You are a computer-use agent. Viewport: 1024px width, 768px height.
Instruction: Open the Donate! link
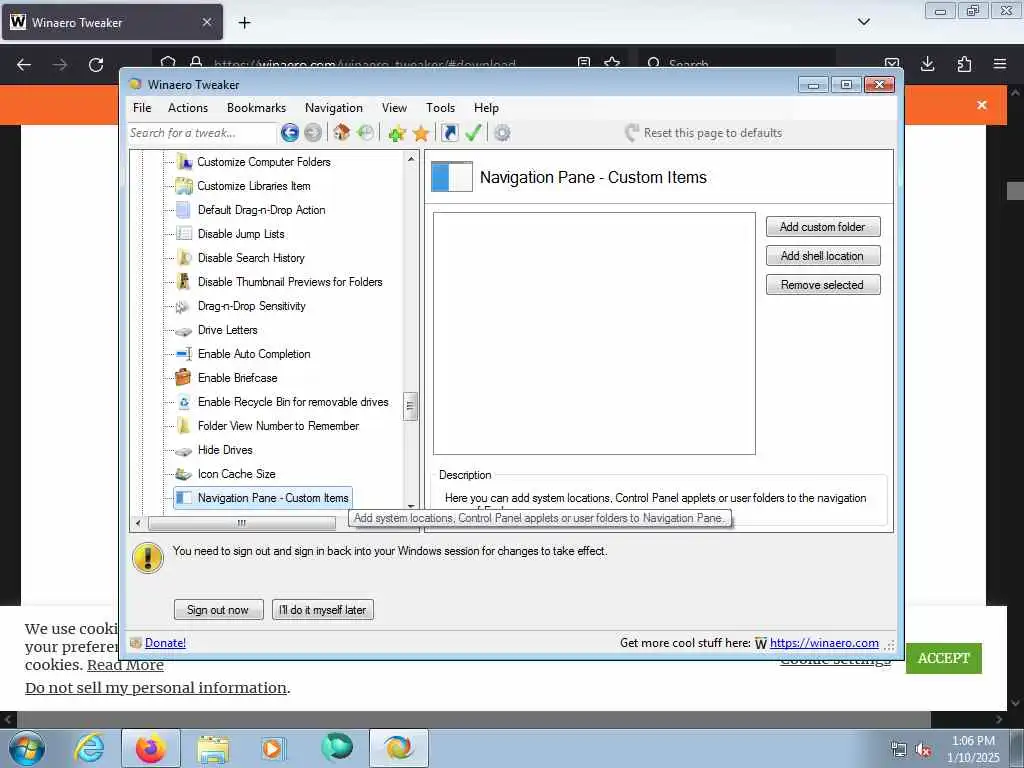tap(165, 643)
